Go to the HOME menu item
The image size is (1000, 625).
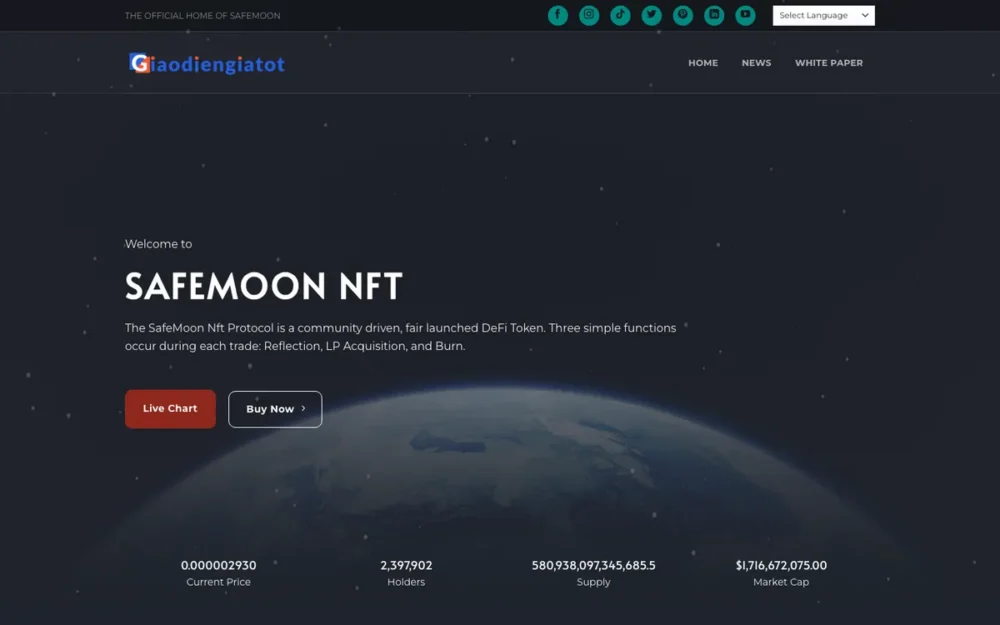tap(703, 62)
